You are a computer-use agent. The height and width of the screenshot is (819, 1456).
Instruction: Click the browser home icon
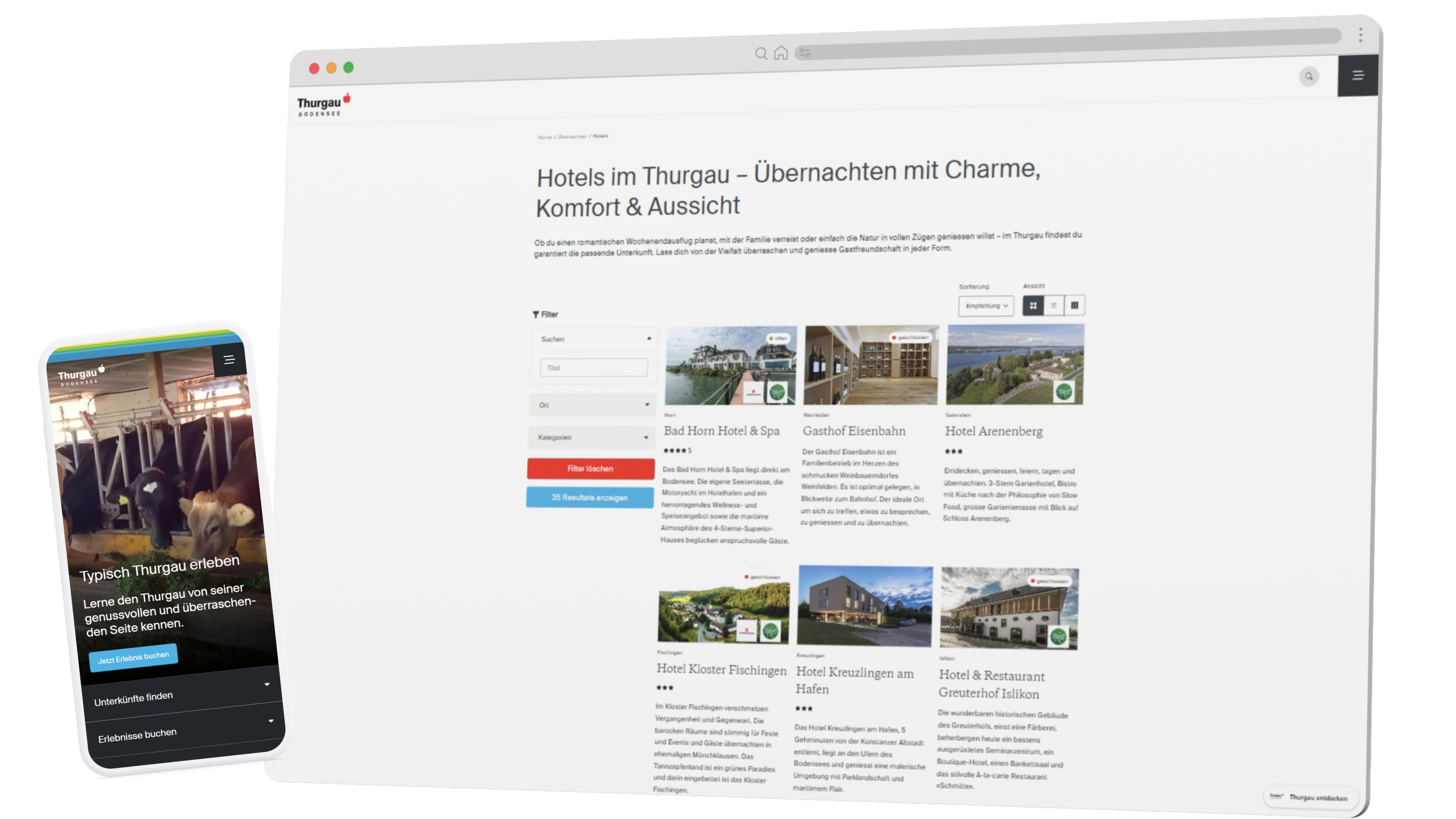781,53
